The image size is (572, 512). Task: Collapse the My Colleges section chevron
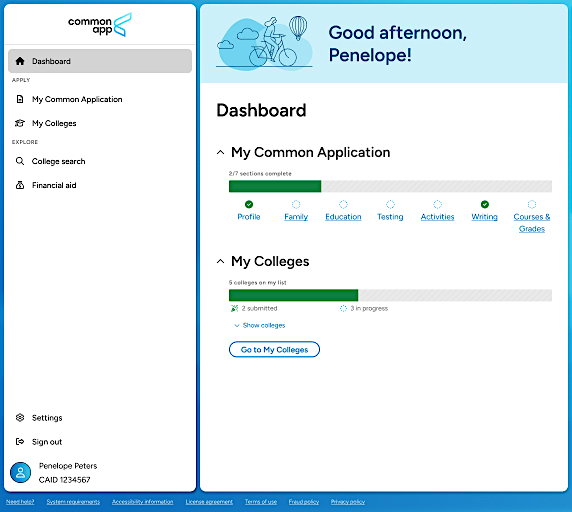[220, 261]
